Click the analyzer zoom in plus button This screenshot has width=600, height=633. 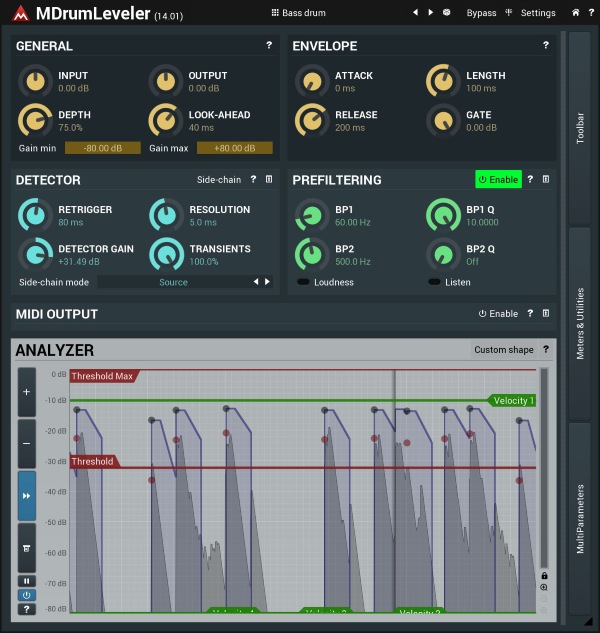pyautogui.click(x=26, y=393)
